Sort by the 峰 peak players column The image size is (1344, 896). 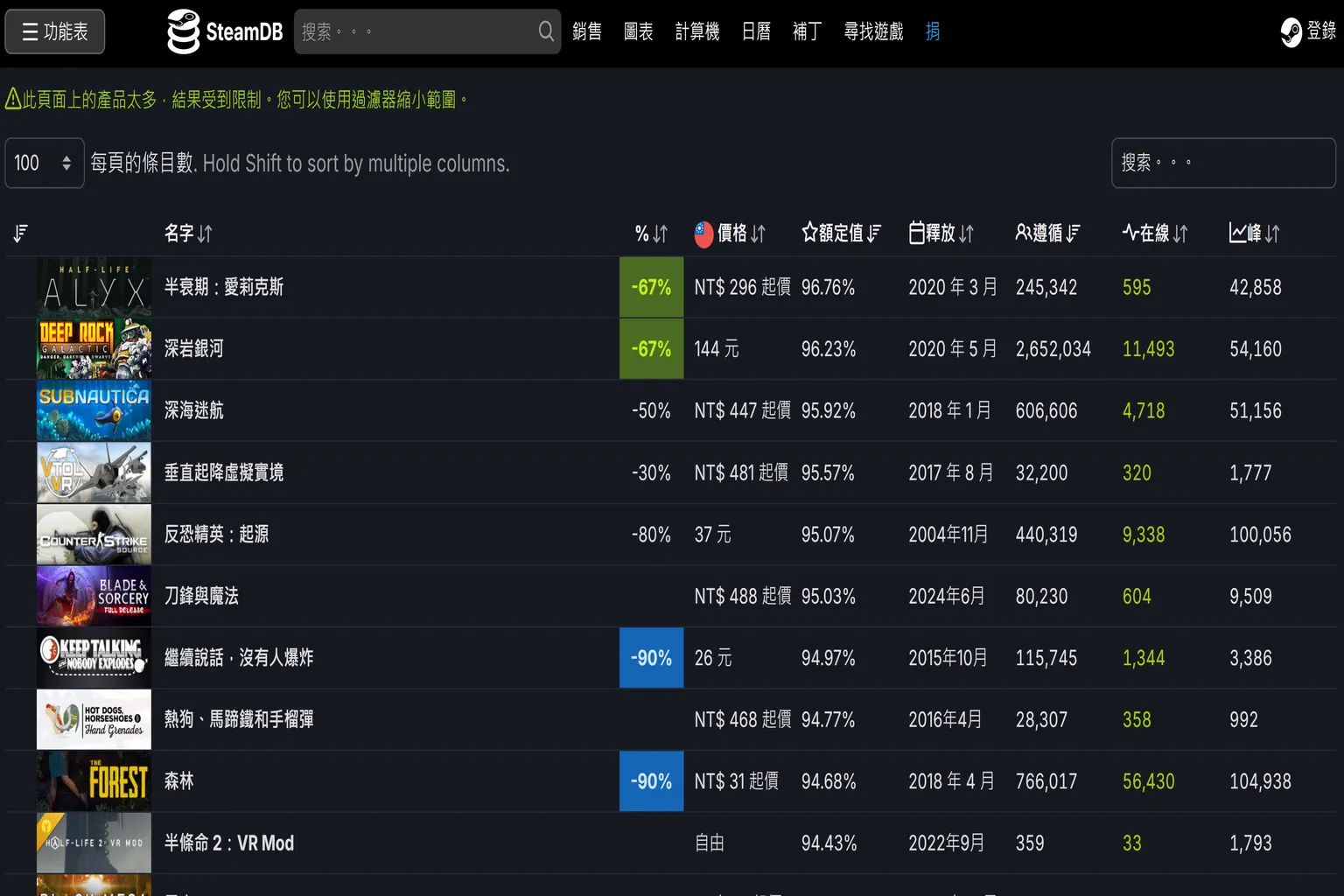[1255, 234]
